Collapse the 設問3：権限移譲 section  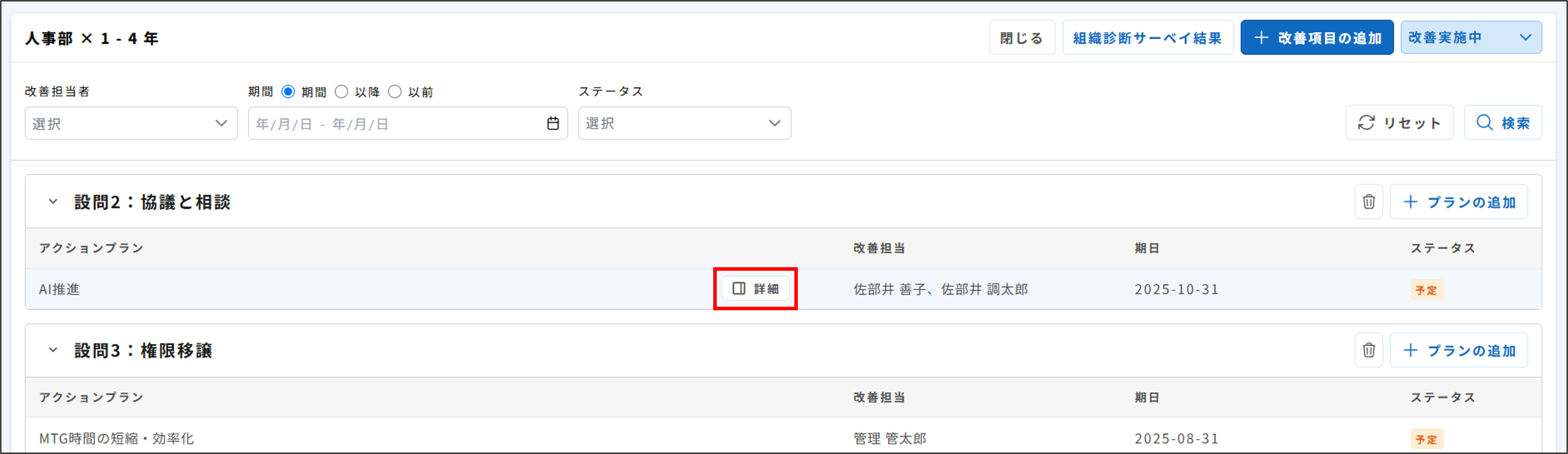[53, 350]
